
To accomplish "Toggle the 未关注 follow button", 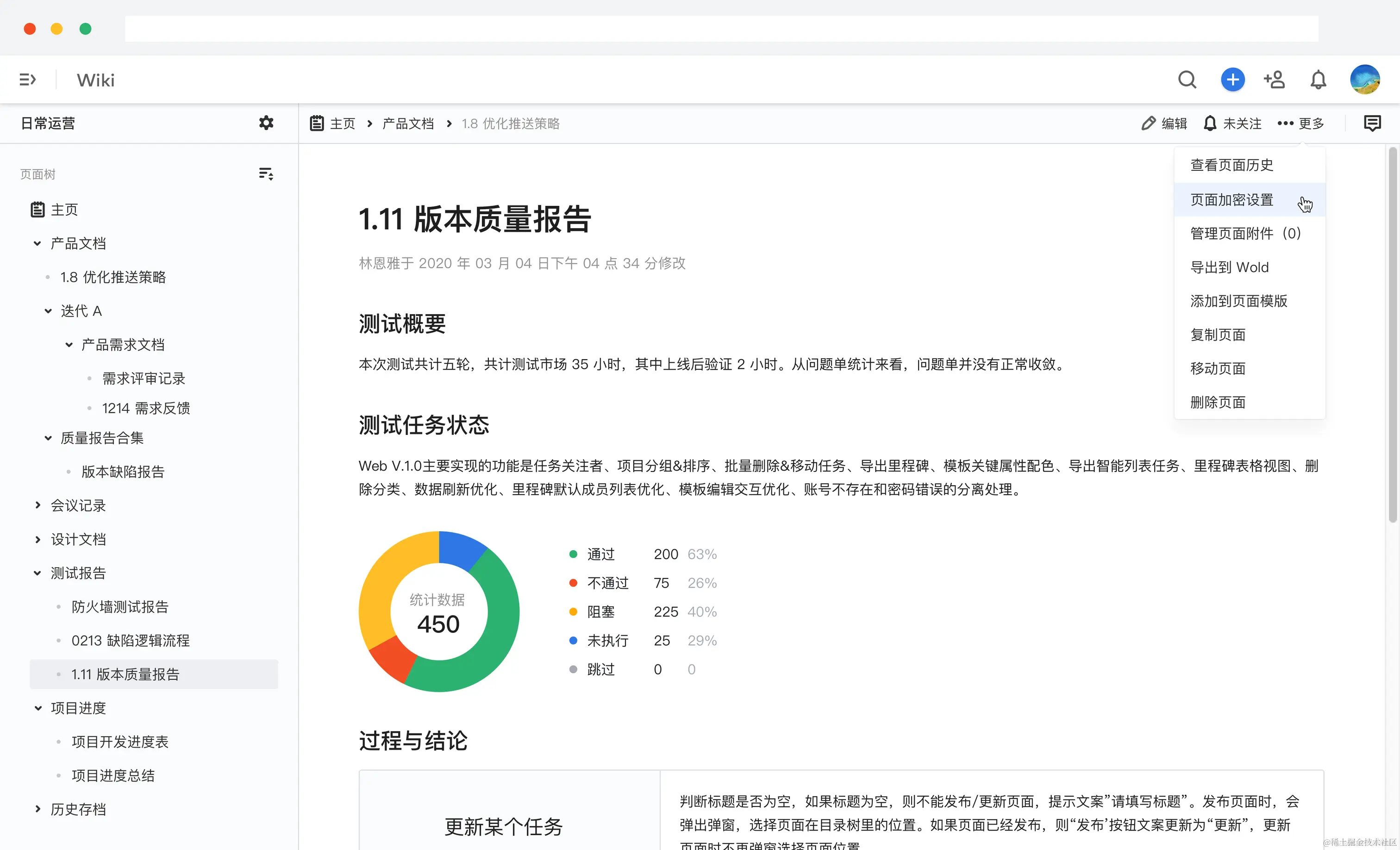I will coord(1232,123).
